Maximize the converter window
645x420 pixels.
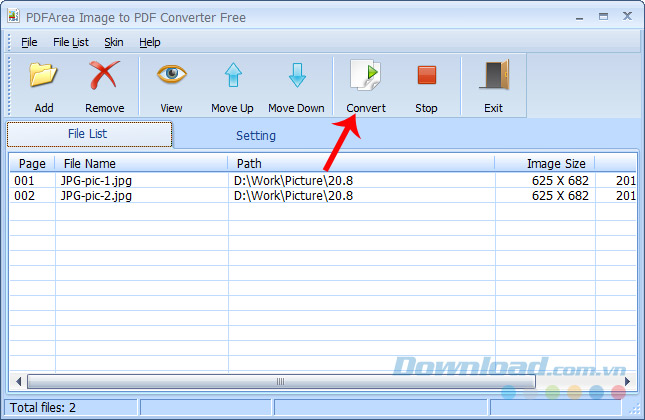pos(603,16)
